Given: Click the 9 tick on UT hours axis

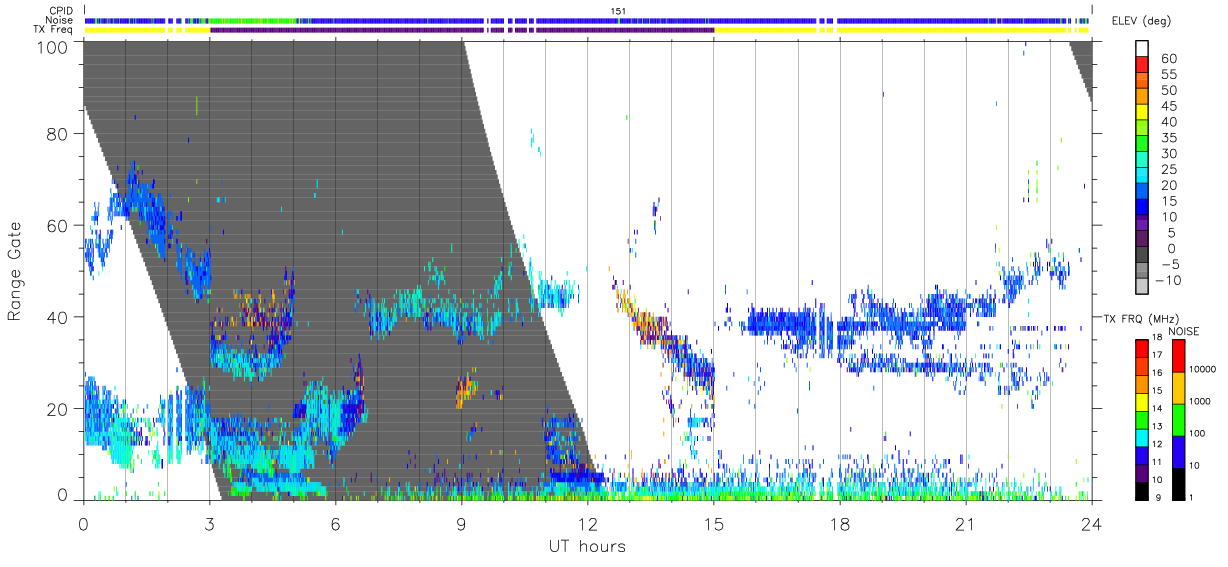Looking at the screenshot, I should click(x=461, y=523).
